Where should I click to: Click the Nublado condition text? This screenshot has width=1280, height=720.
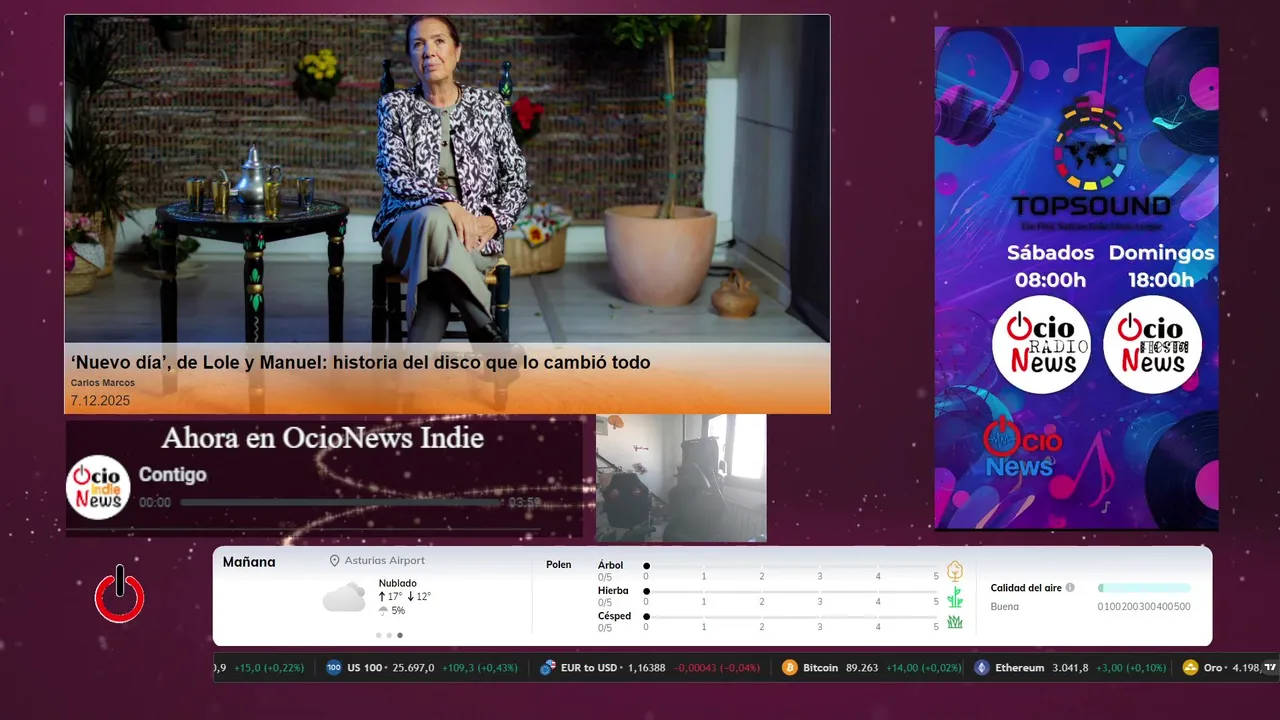click(398, 583)
